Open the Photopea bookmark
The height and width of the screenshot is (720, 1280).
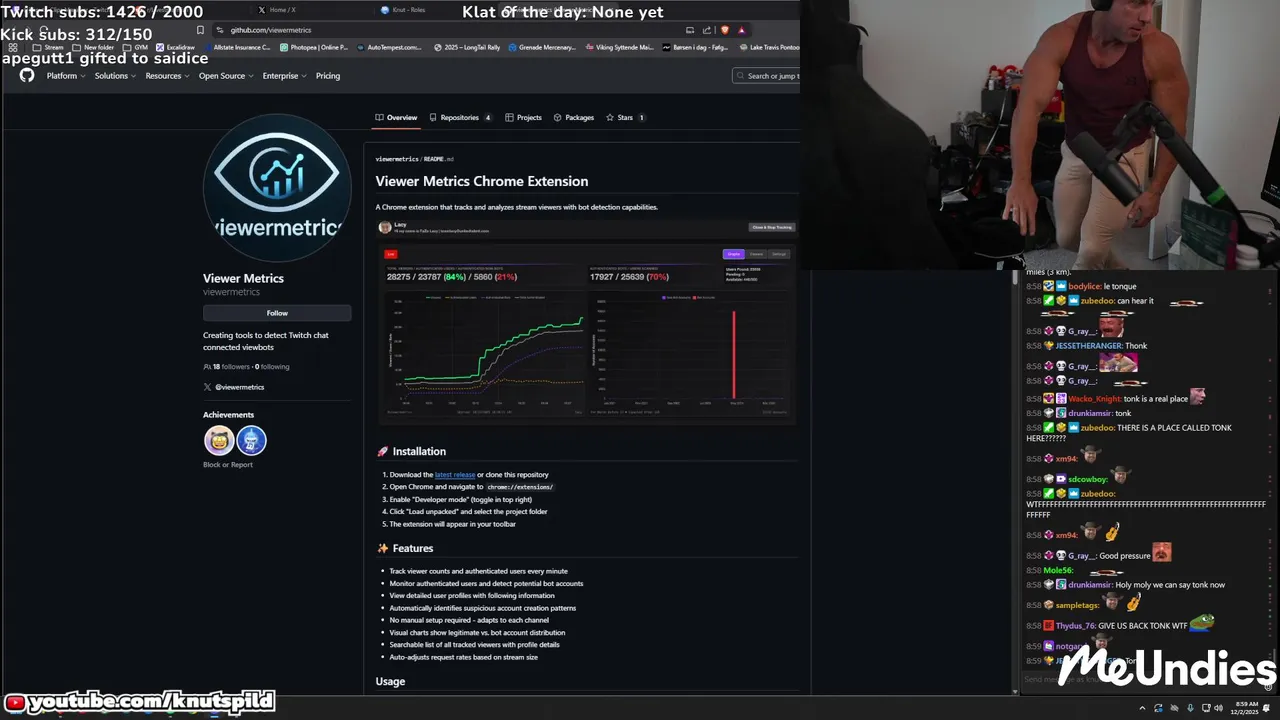point(314,47)
